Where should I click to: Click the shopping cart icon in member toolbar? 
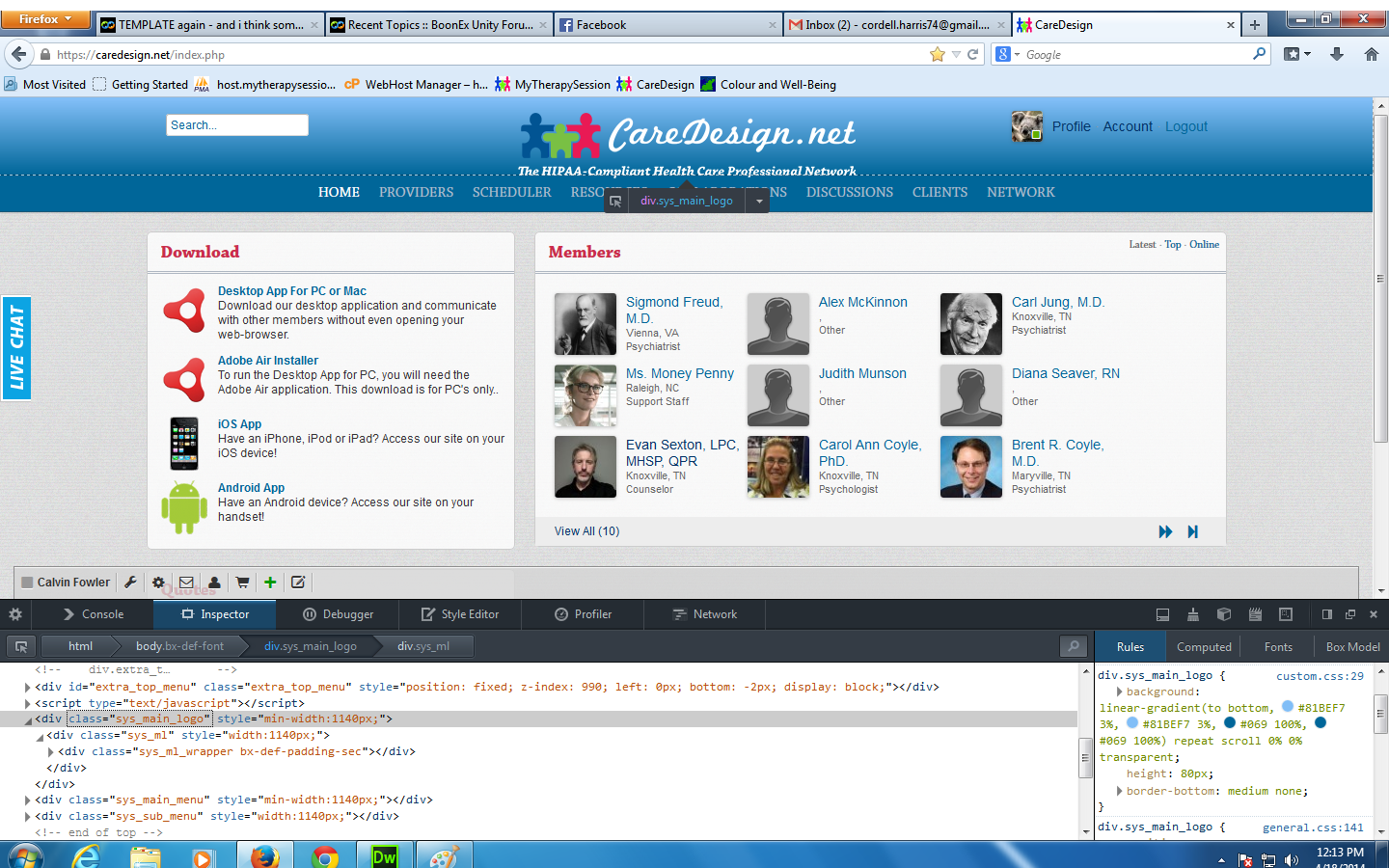pos(242,583)
